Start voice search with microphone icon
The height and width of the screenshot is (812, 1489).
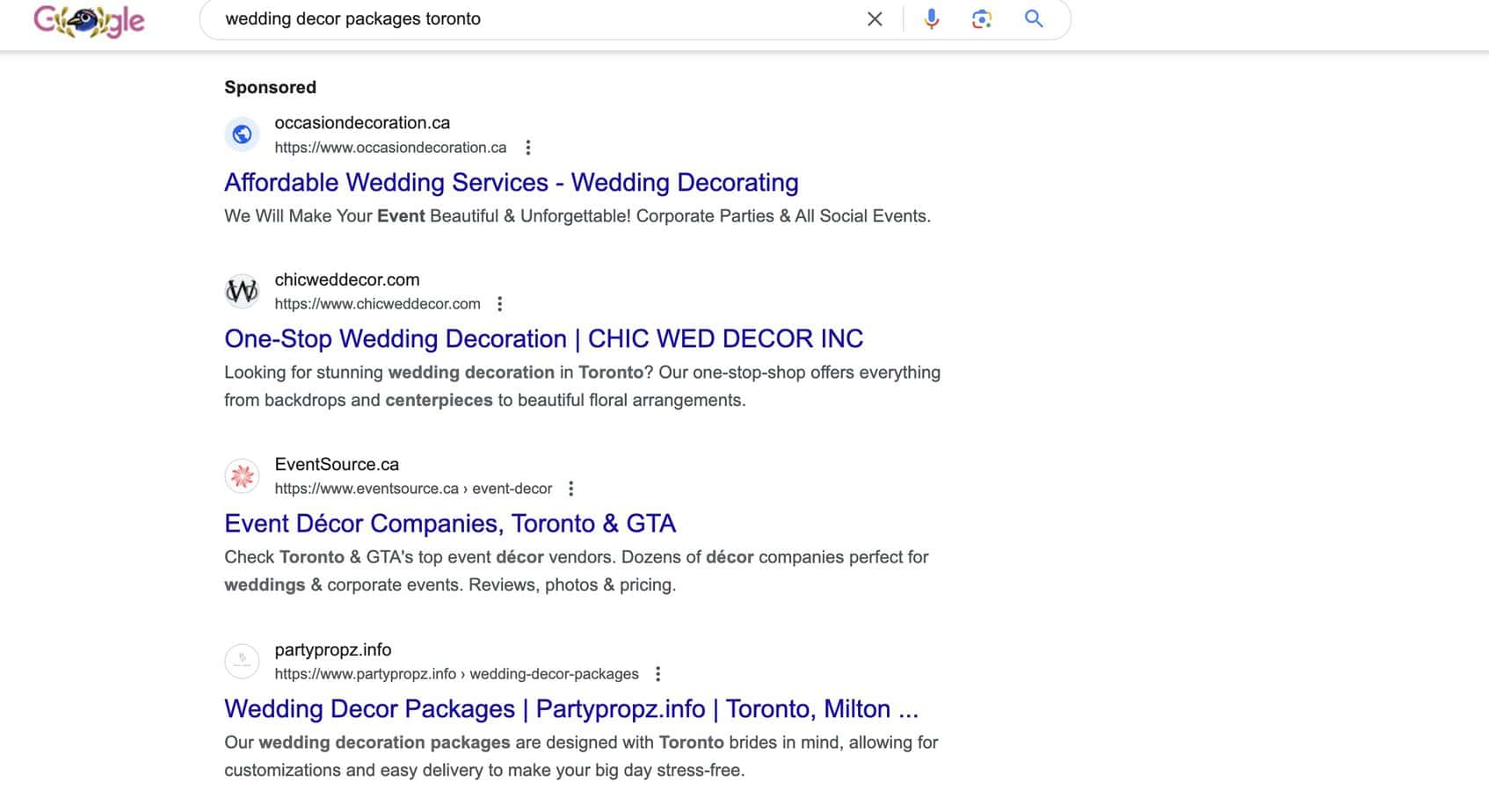[x=932, y=18]
